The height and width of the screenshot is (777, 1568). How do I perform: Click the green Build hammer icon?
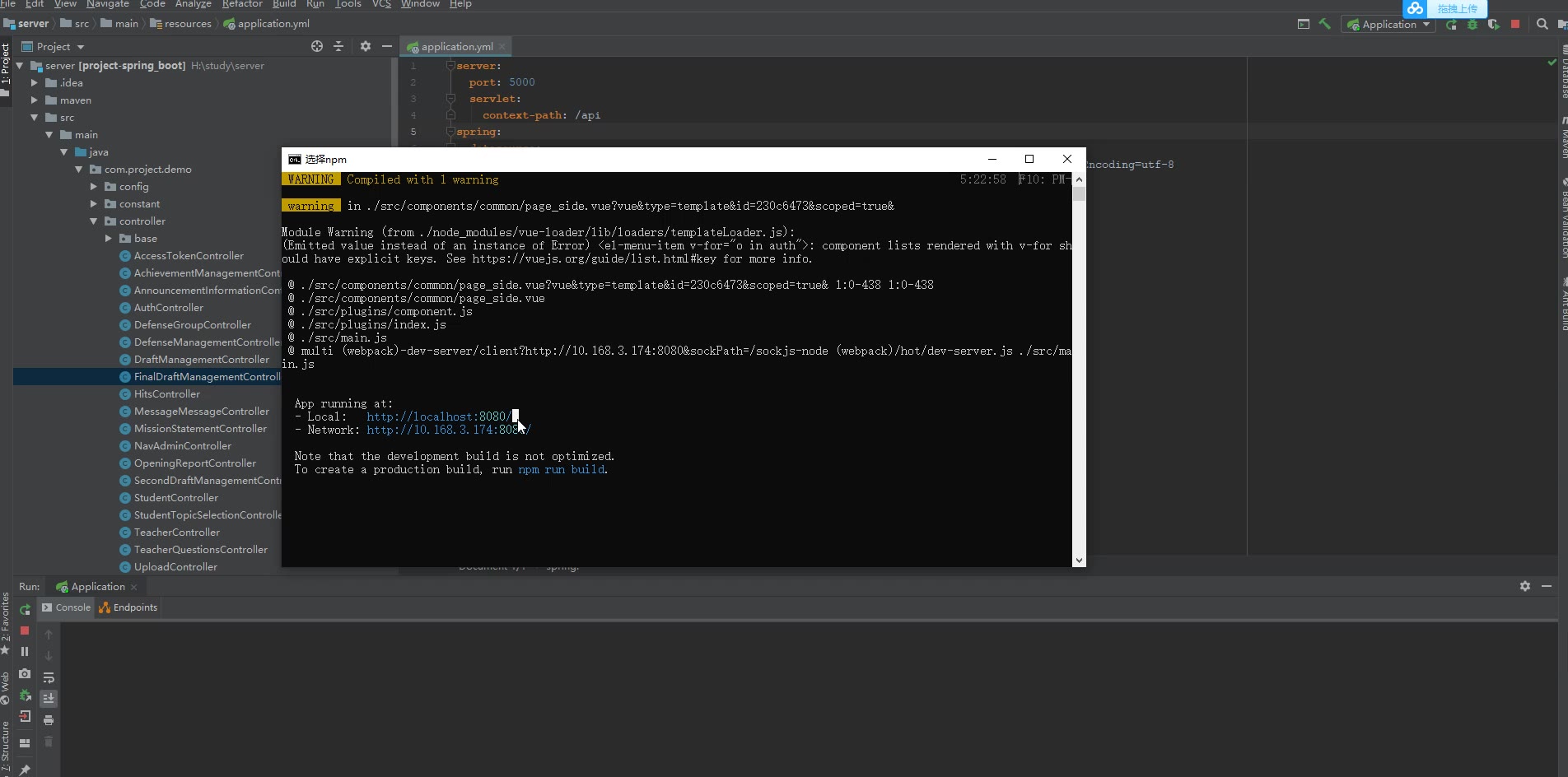(x=1325, y=24)
